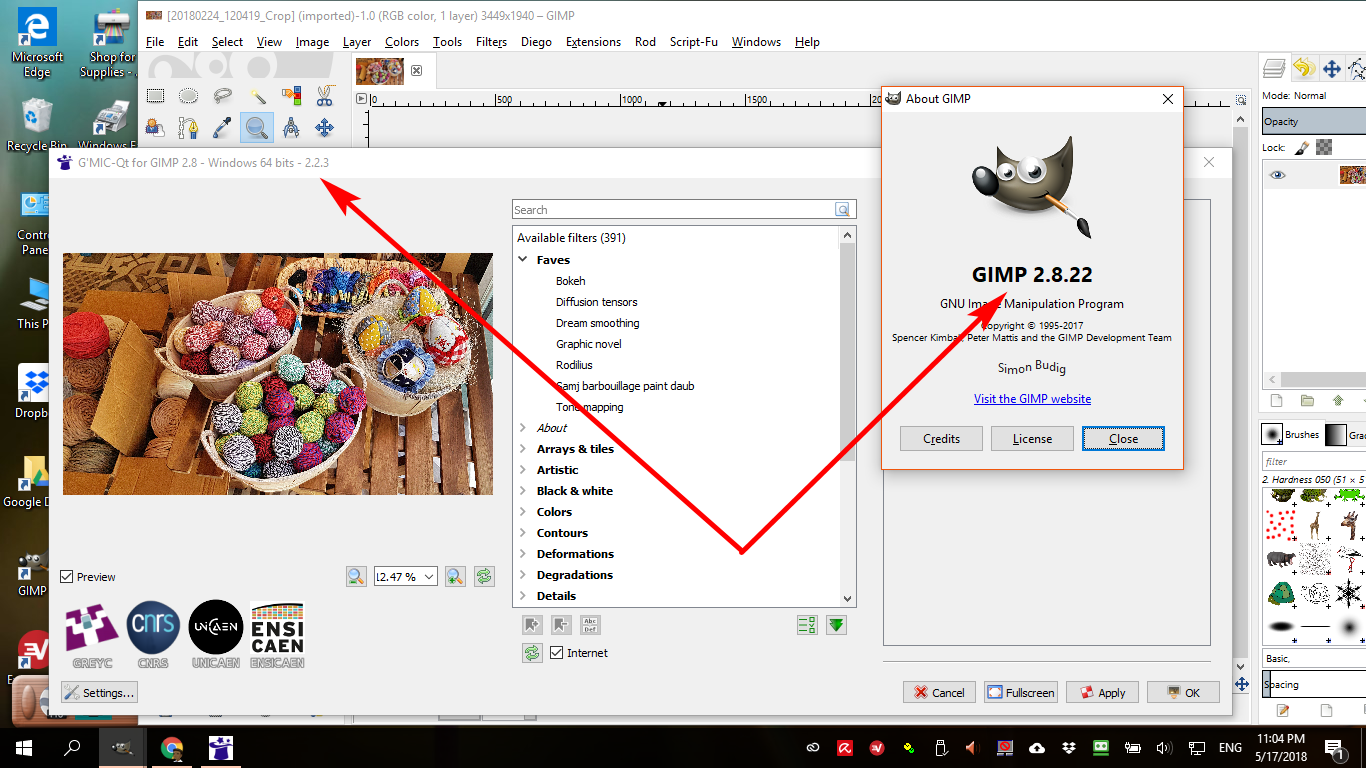Click the Close button in About GIMP
Screen dimensions: 1366x768
(x=1123, y=438)
